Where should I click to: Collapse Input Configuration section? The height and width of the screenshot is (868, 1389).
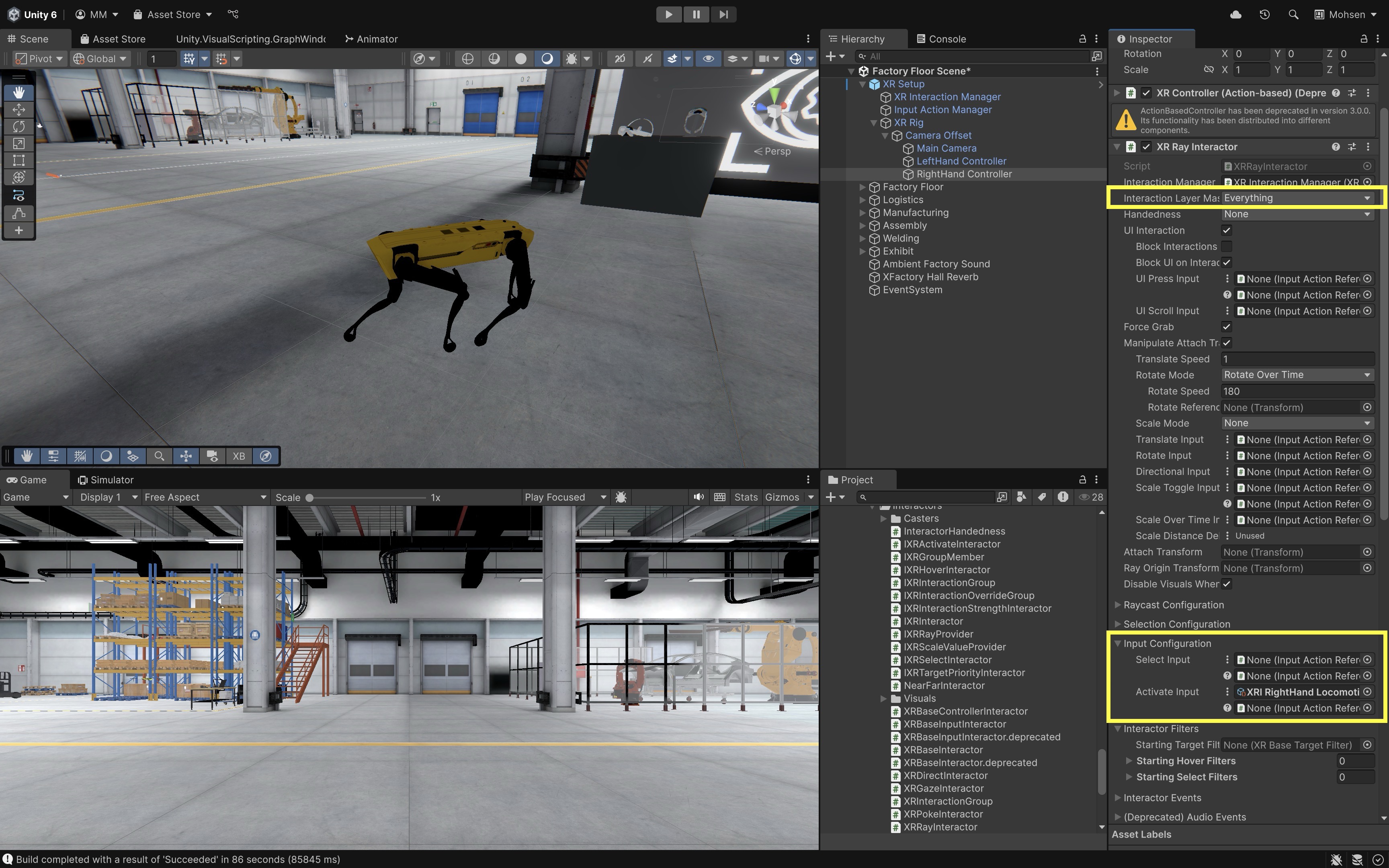pos(1118,643)
